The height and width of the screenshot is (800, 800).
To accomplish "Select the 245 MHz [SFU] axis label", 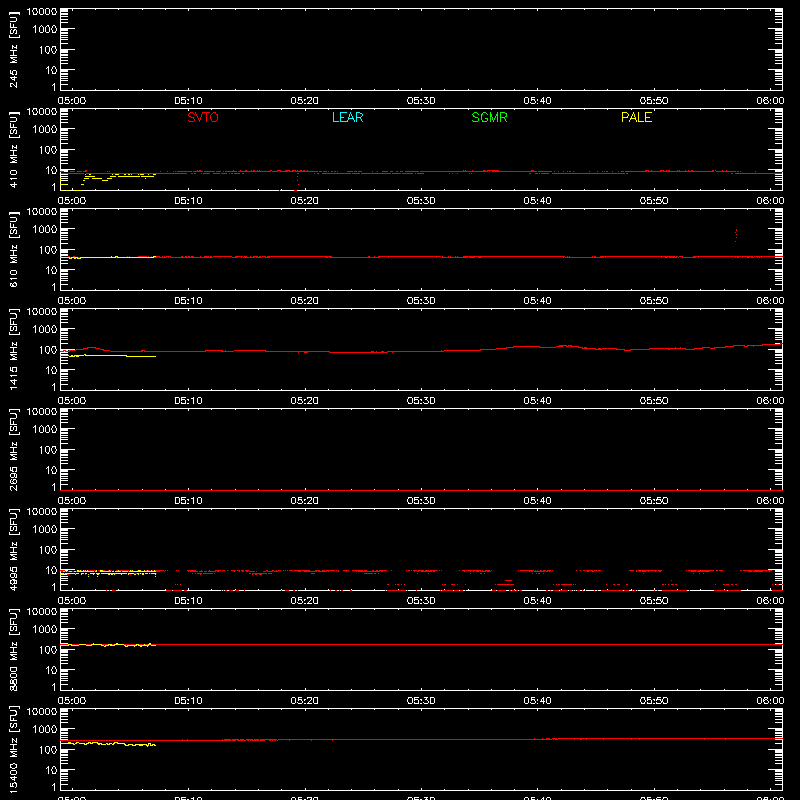I will pyautogui.click(x=13, y=49).
